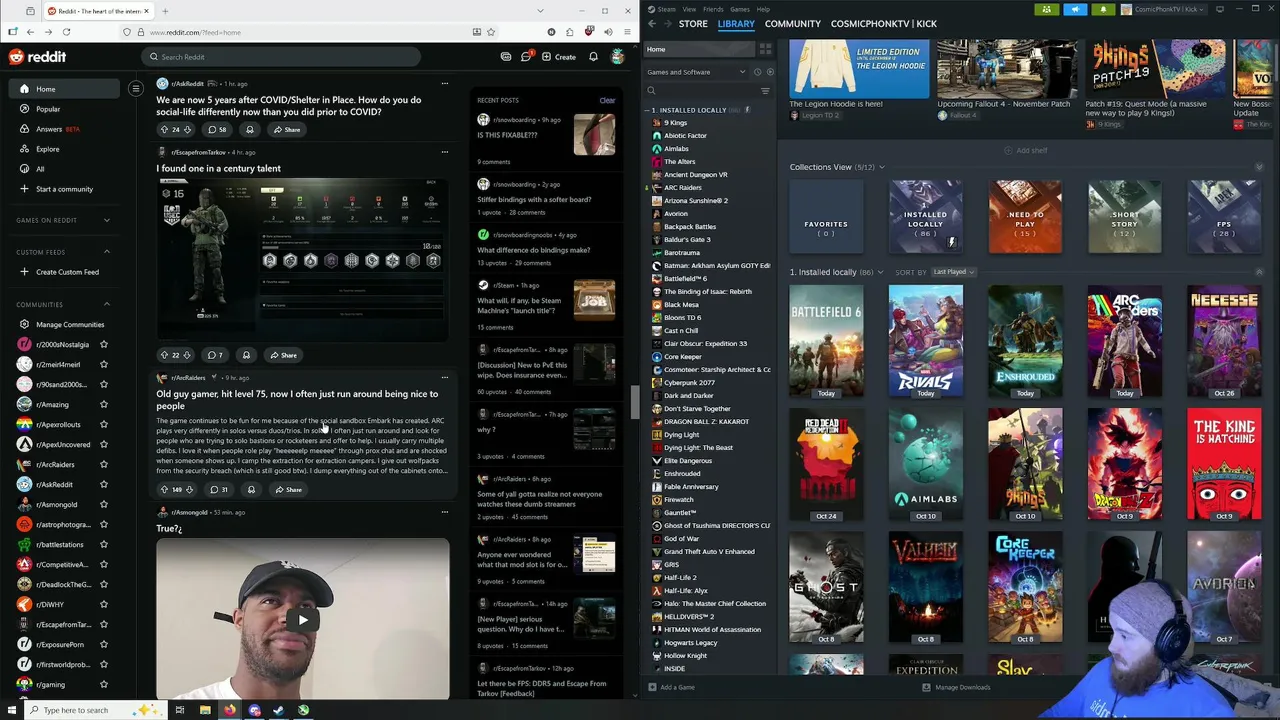Show all browser tabs with the chevron
The width and height of the screenshot is (1280, 720).
click(x=540, y=11)
